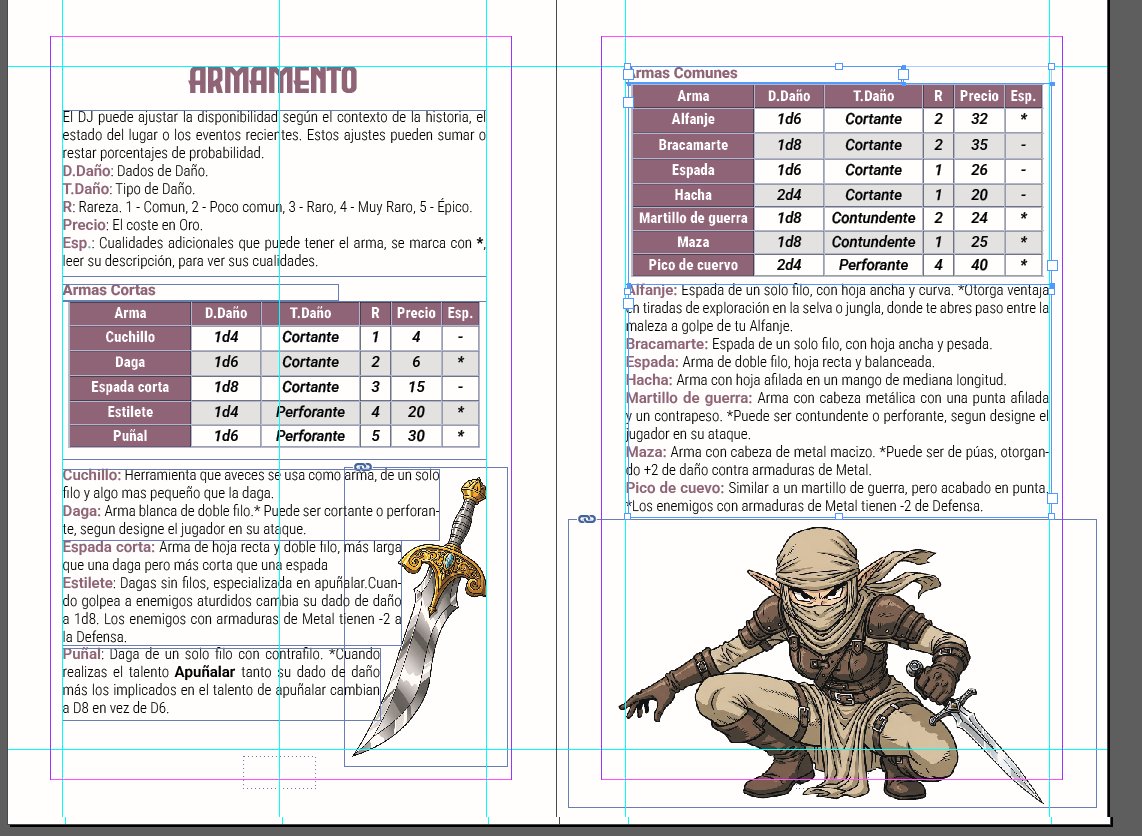Click the Esp. column header in the Armas Cortas table
Screen dimensions: 1142x836
pyautogui.click(x=460, y=313)
